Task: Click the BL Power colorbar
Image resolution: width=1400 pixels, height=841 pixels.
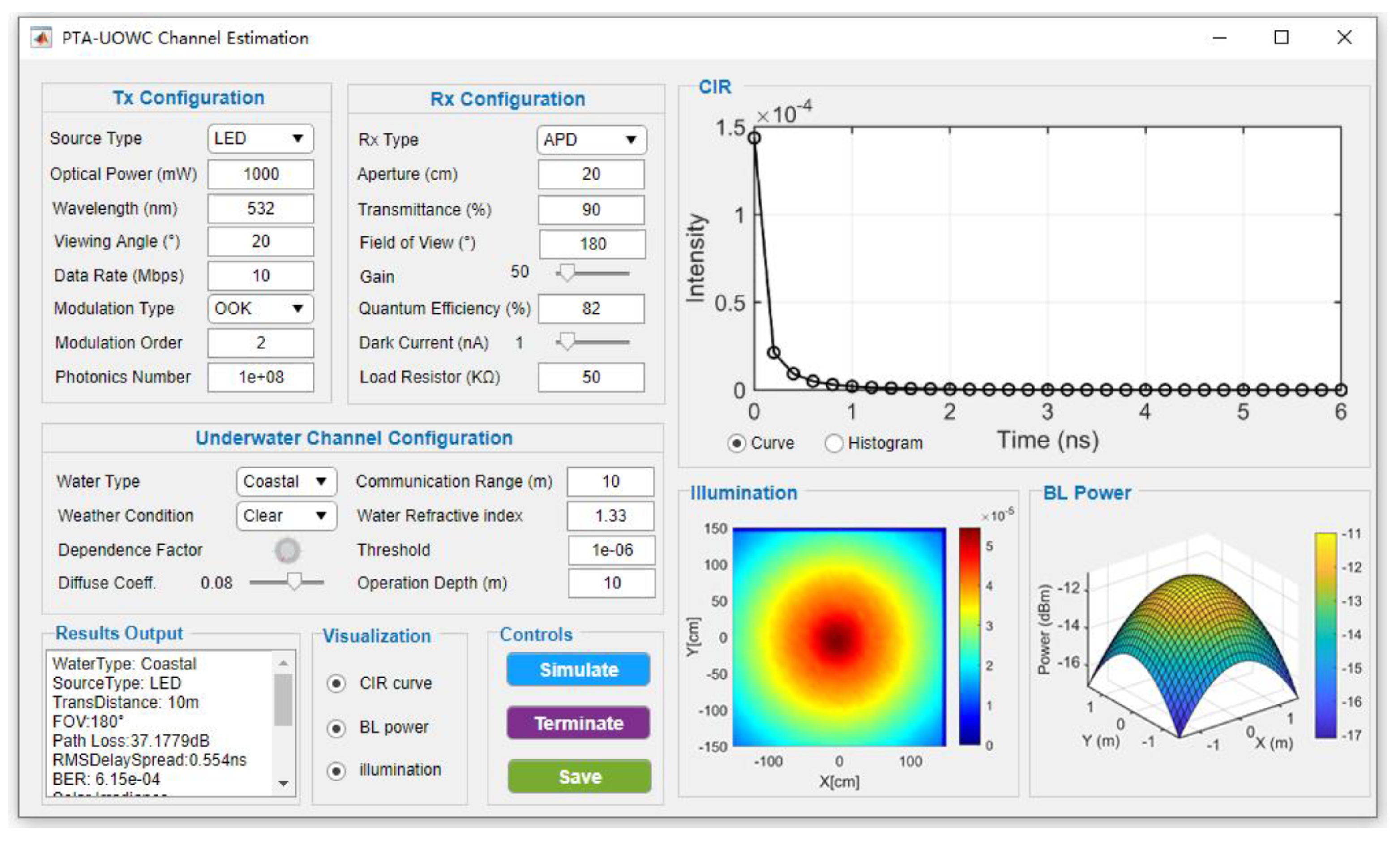Action: (x=1325, y=635)
